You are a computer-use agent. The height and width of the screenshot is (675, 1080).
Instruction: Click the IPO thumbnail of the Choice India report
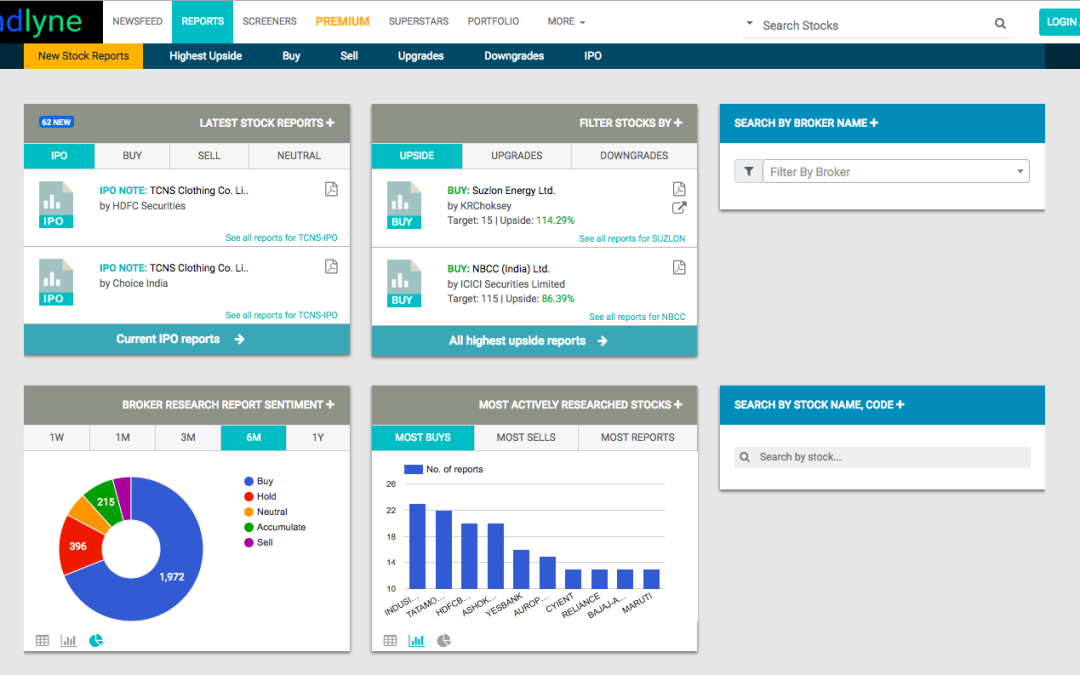click(x=56, y=282)
